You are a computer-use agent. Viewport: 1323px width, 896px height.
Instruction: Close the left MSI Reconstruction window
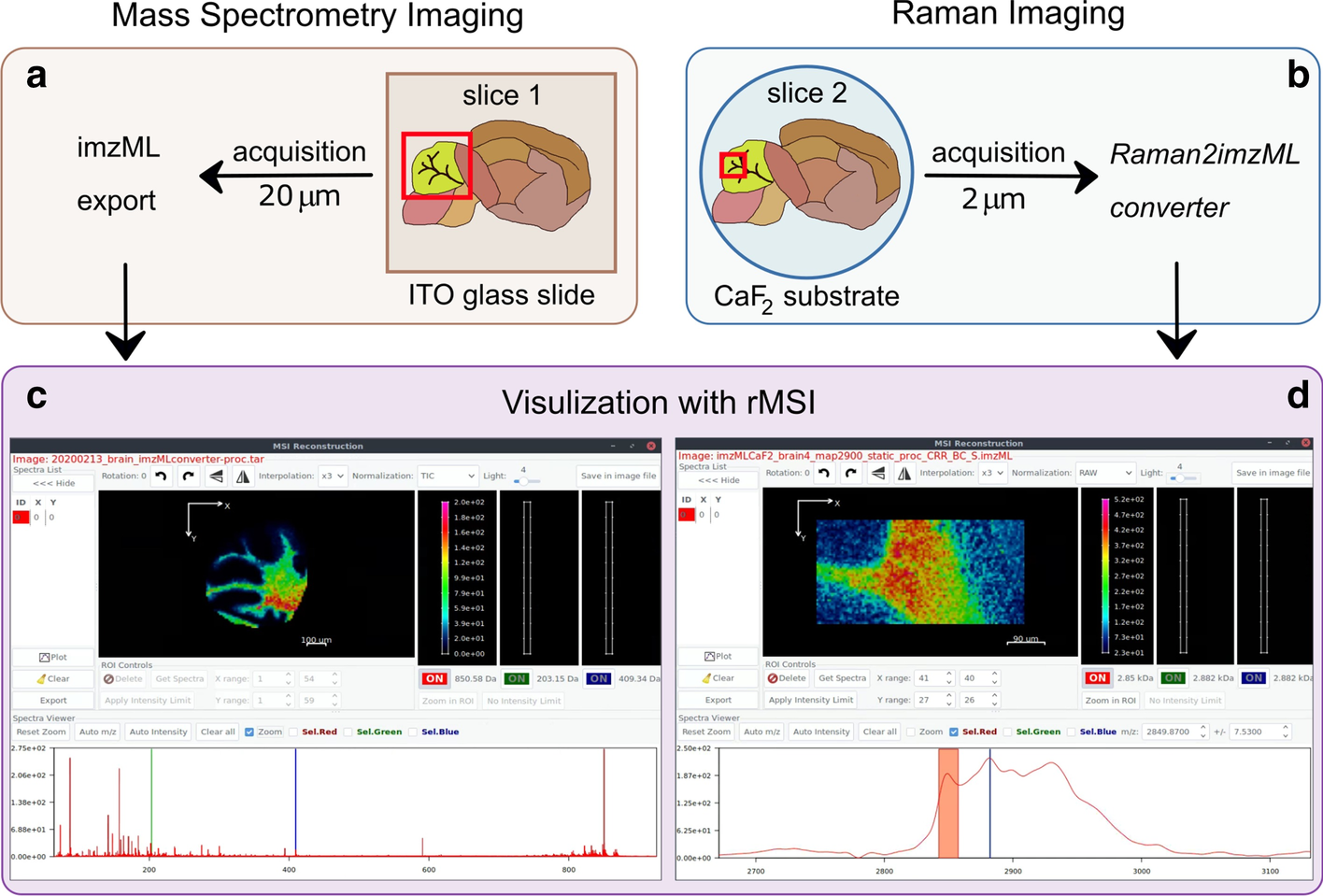pyautogui.click(x=651, y=446)
